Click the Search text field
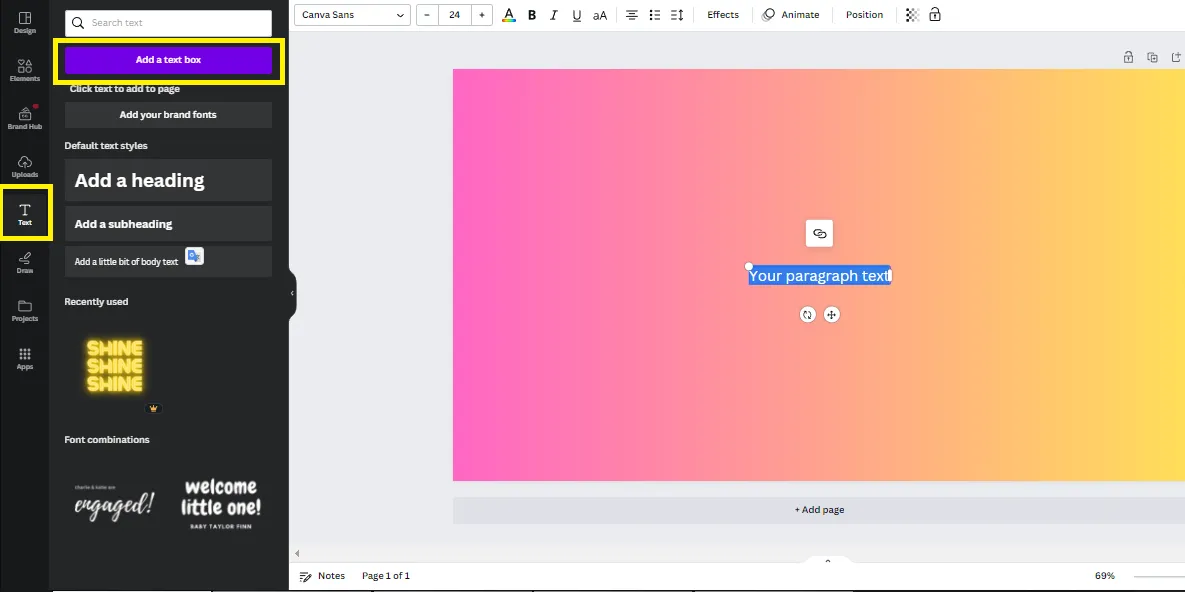This screenshot has width=1185, height=592. point(168,23)
